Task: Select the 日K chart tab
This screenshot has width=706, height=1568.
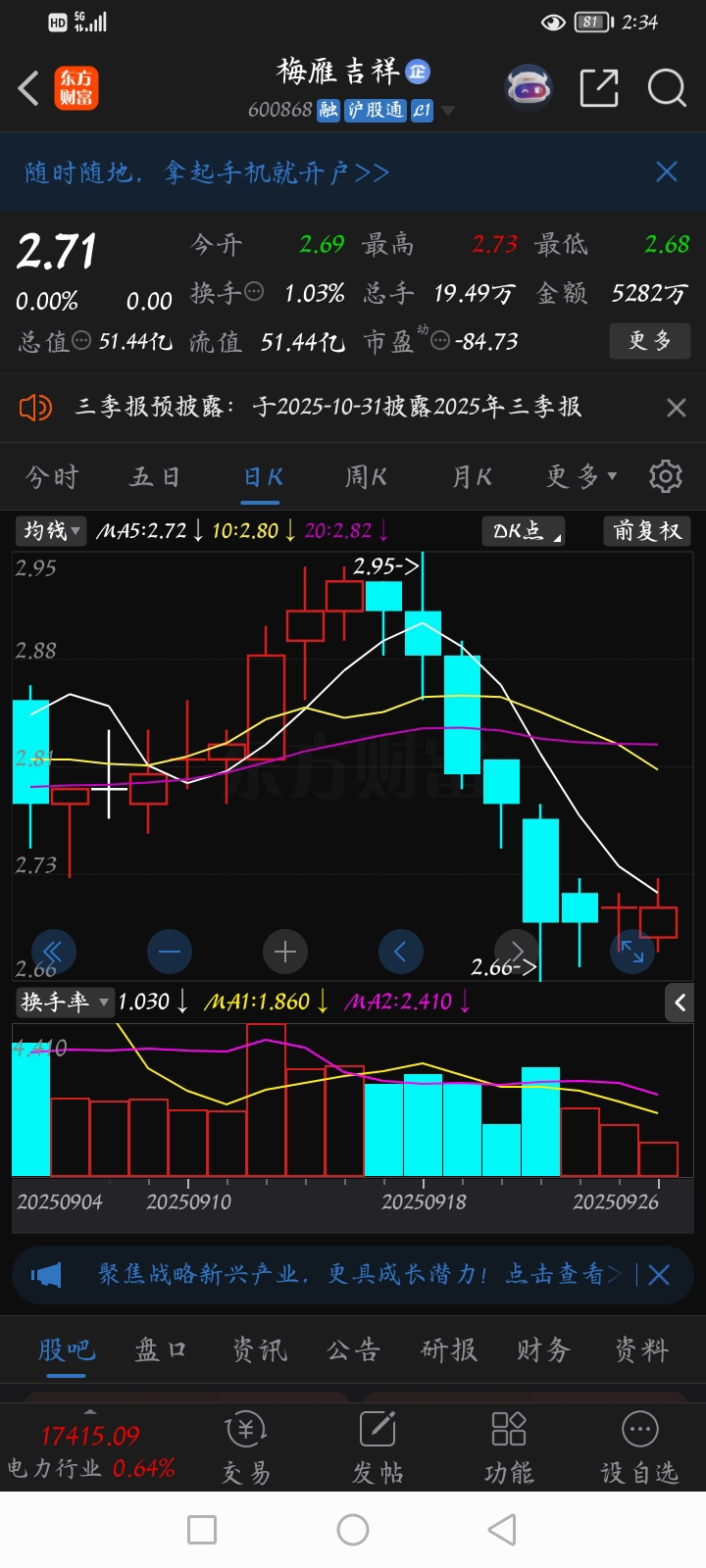Action: click(263, 477)
